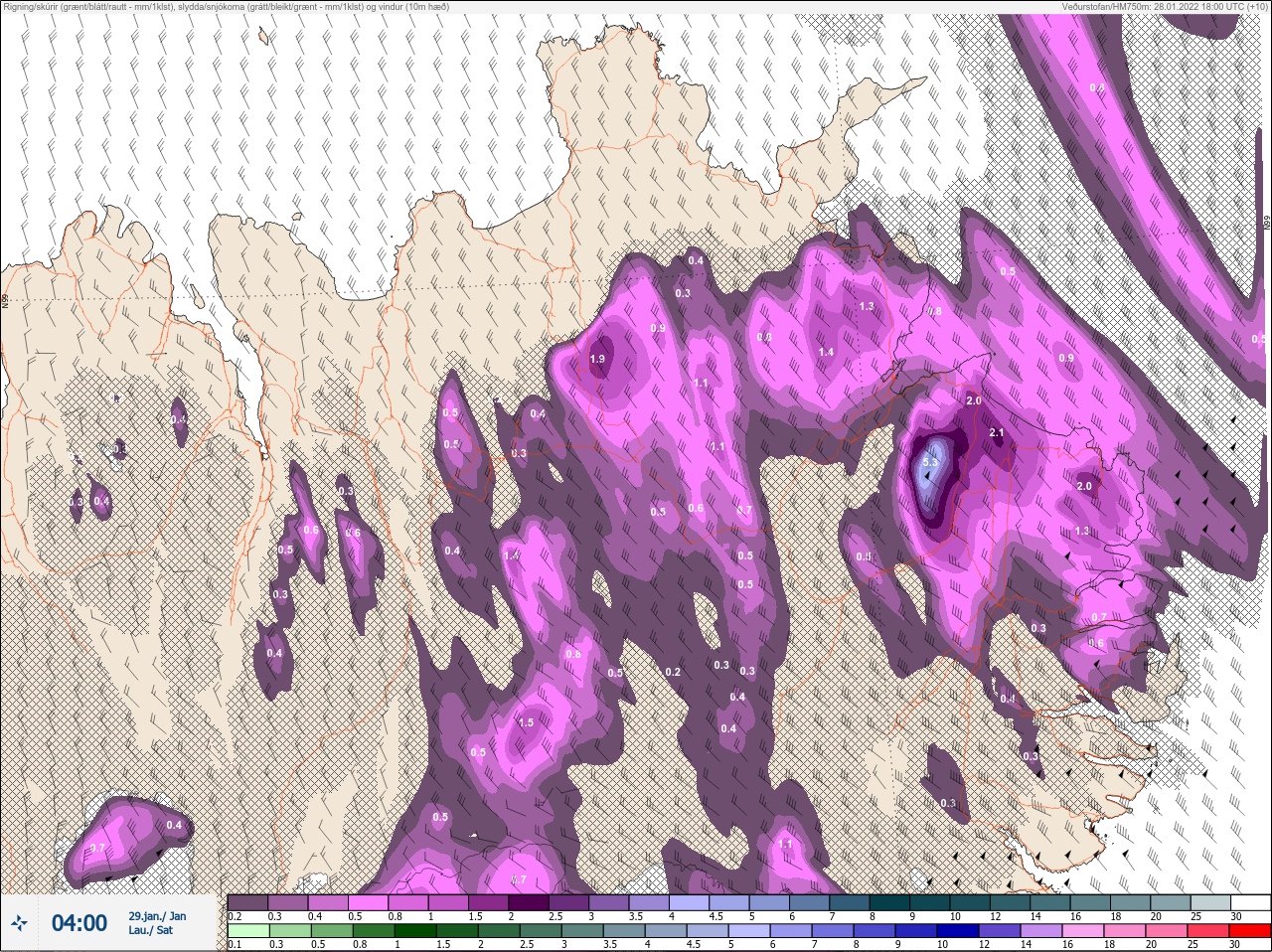Select rain legend swatch between 0.1 and 0.3
1272x952 pixels.
pos(248,931)
